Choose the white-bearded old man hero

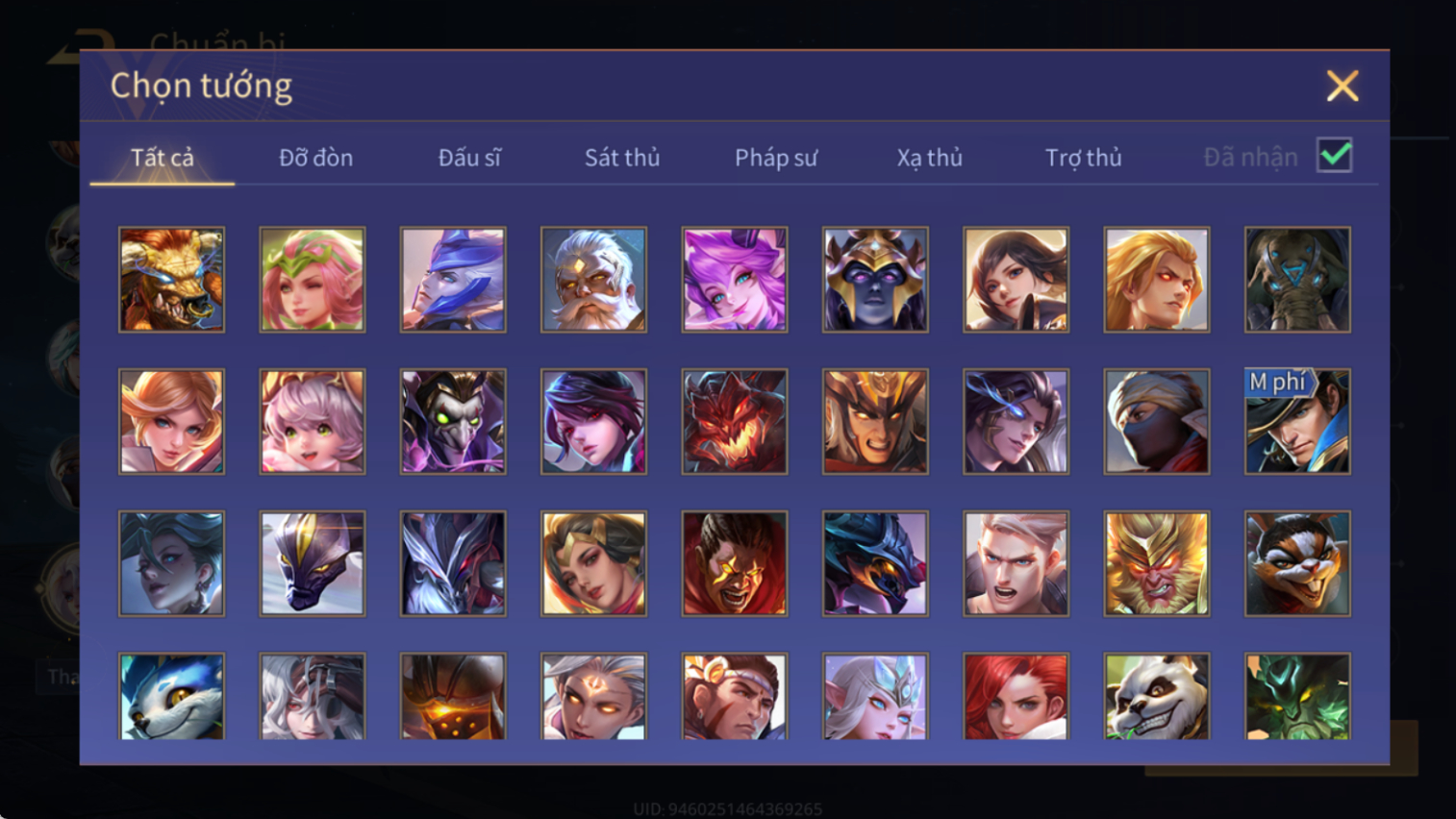(593, 280)
